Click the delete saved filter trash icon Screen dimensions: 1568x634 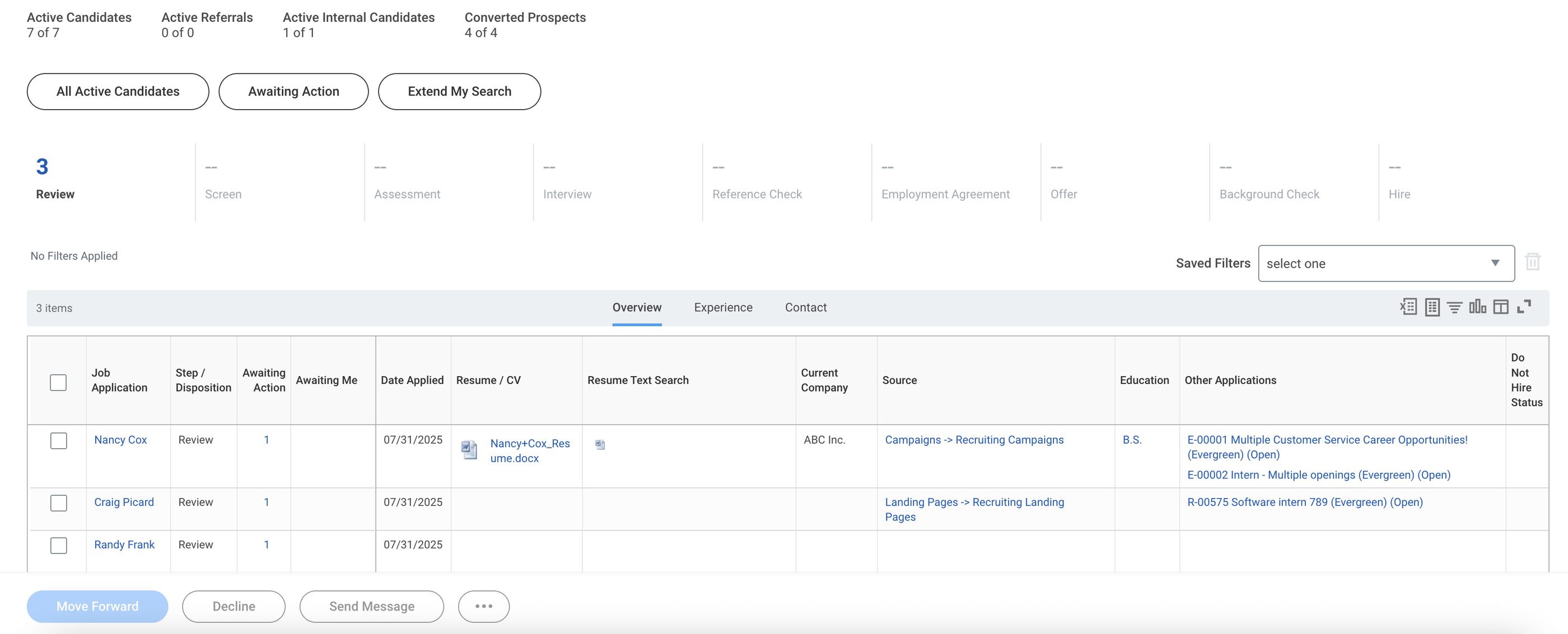click(1532, 262)
